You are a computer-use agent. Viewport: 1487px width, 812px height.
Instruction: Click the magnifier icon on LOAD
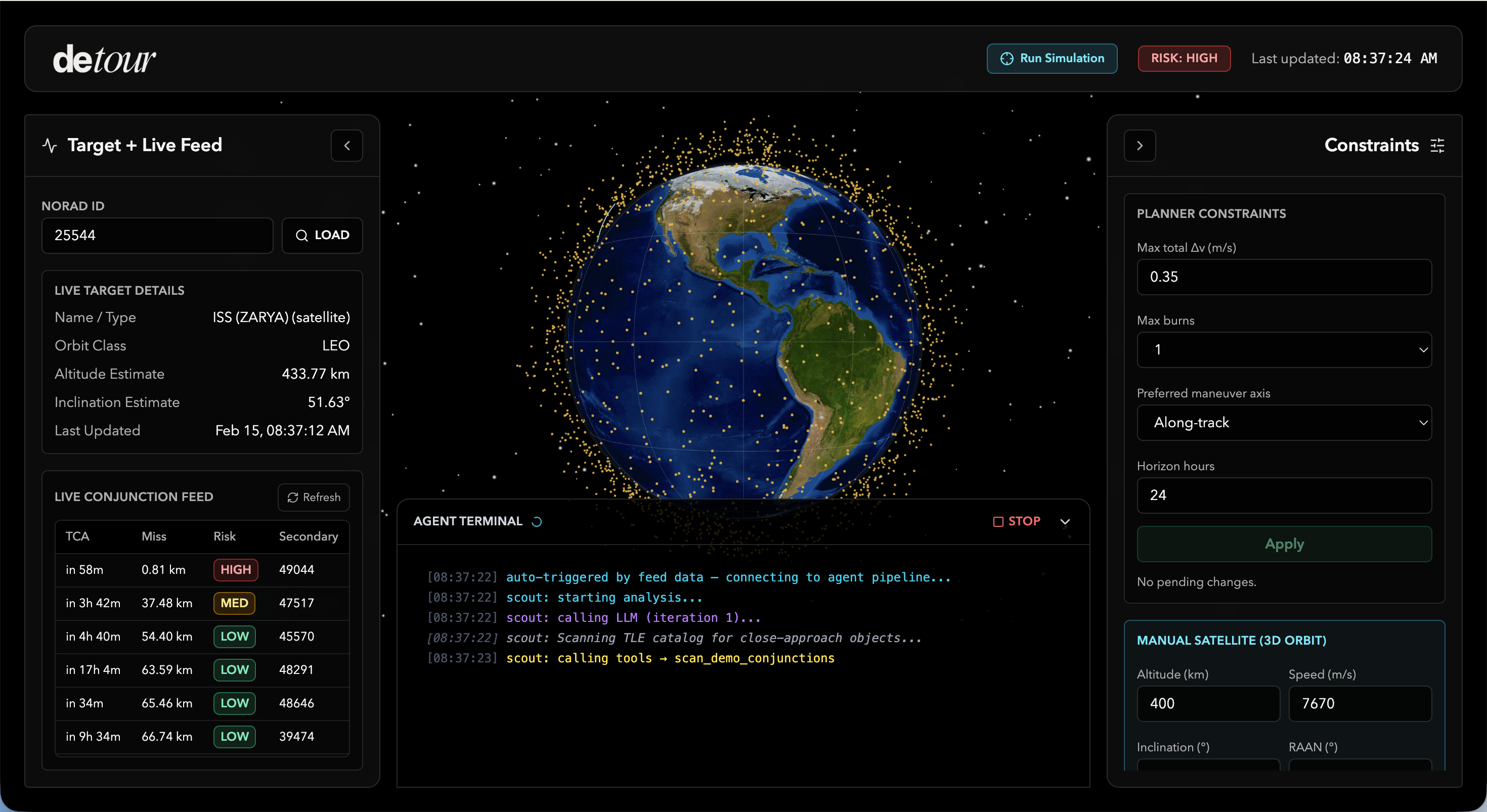coord(301,236)
